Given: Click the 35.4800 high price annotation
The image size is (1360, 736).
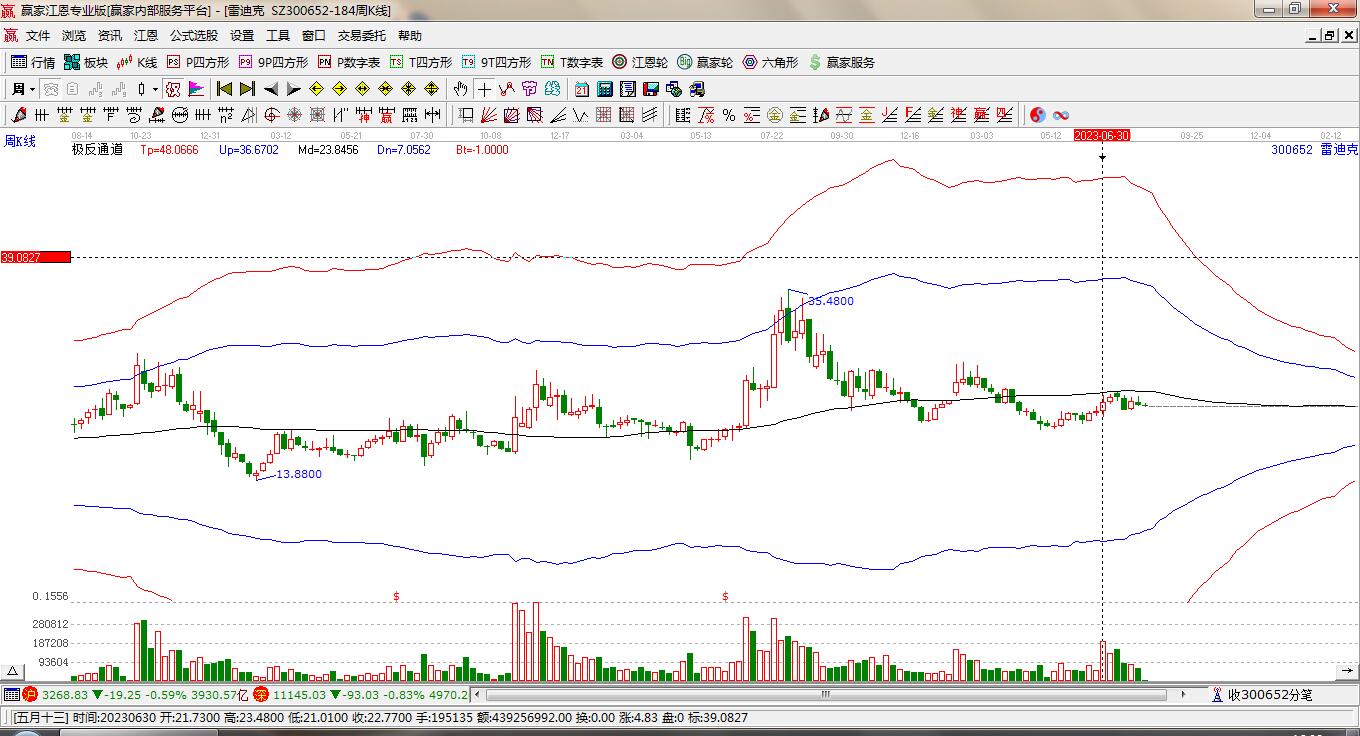Looking at the screenshot, I should (x=831, y=301).
